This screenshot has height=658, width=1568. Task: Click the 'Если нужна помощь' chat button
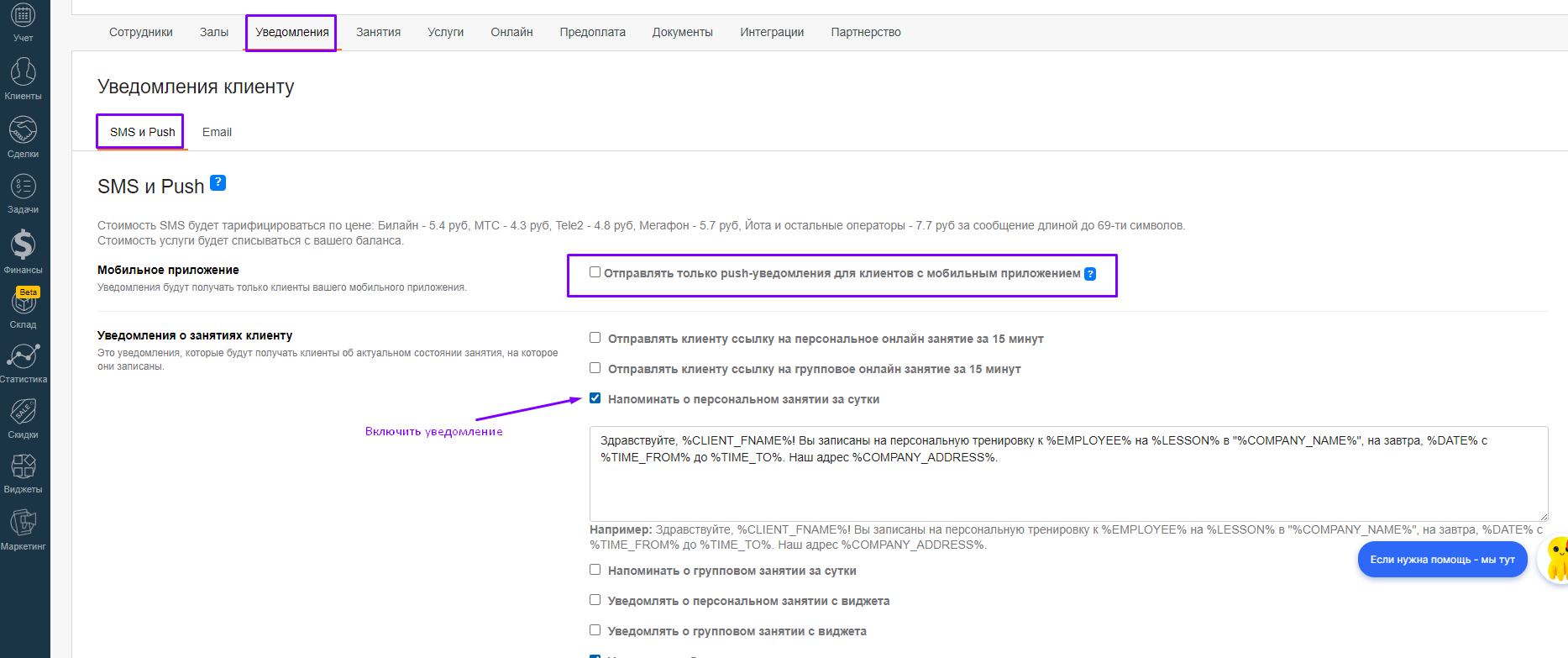coord(1441,560)
